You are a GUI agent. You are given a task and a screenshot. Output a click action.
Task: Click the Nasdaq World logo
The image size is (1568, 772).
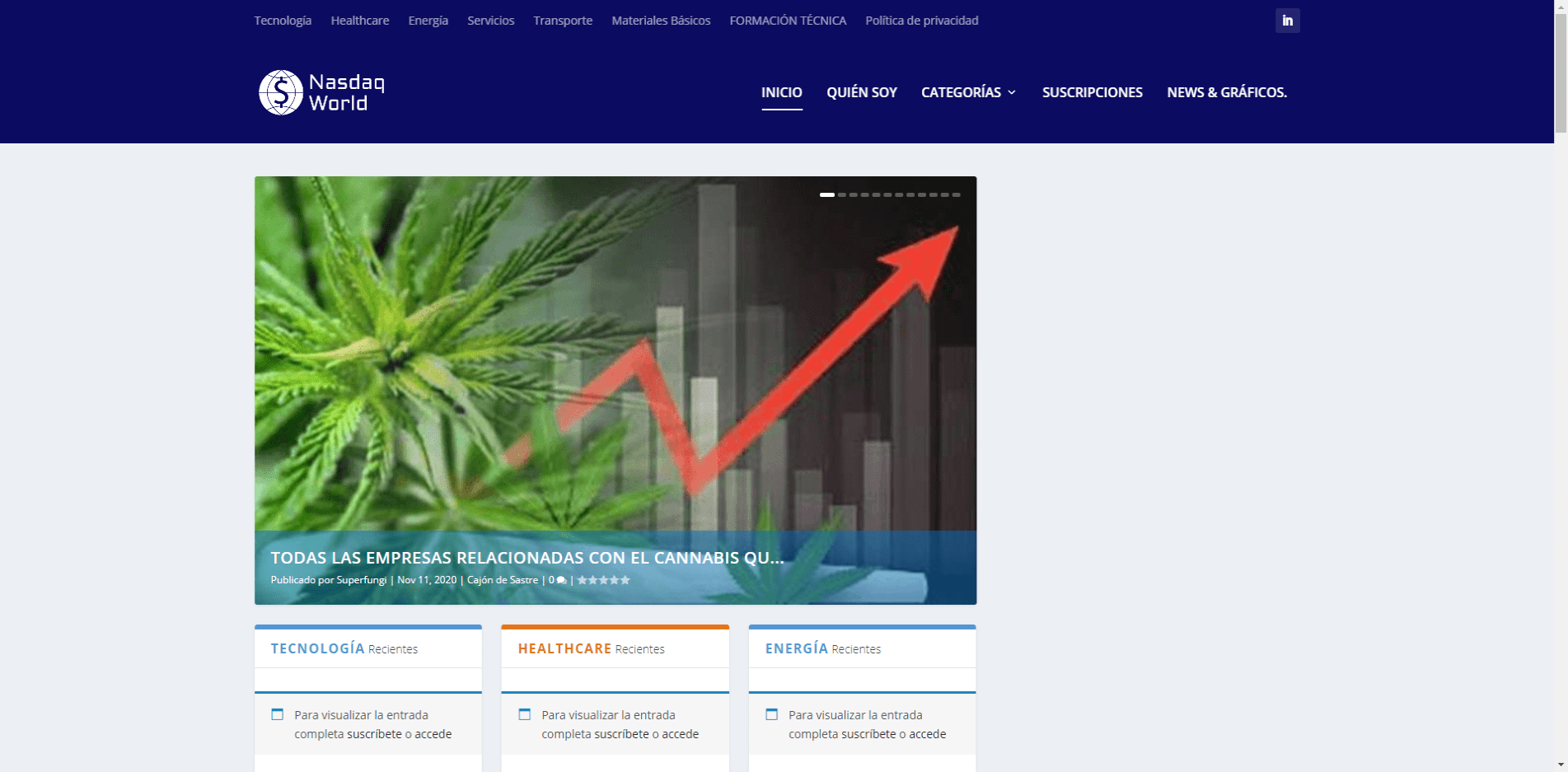click(321, 92)
